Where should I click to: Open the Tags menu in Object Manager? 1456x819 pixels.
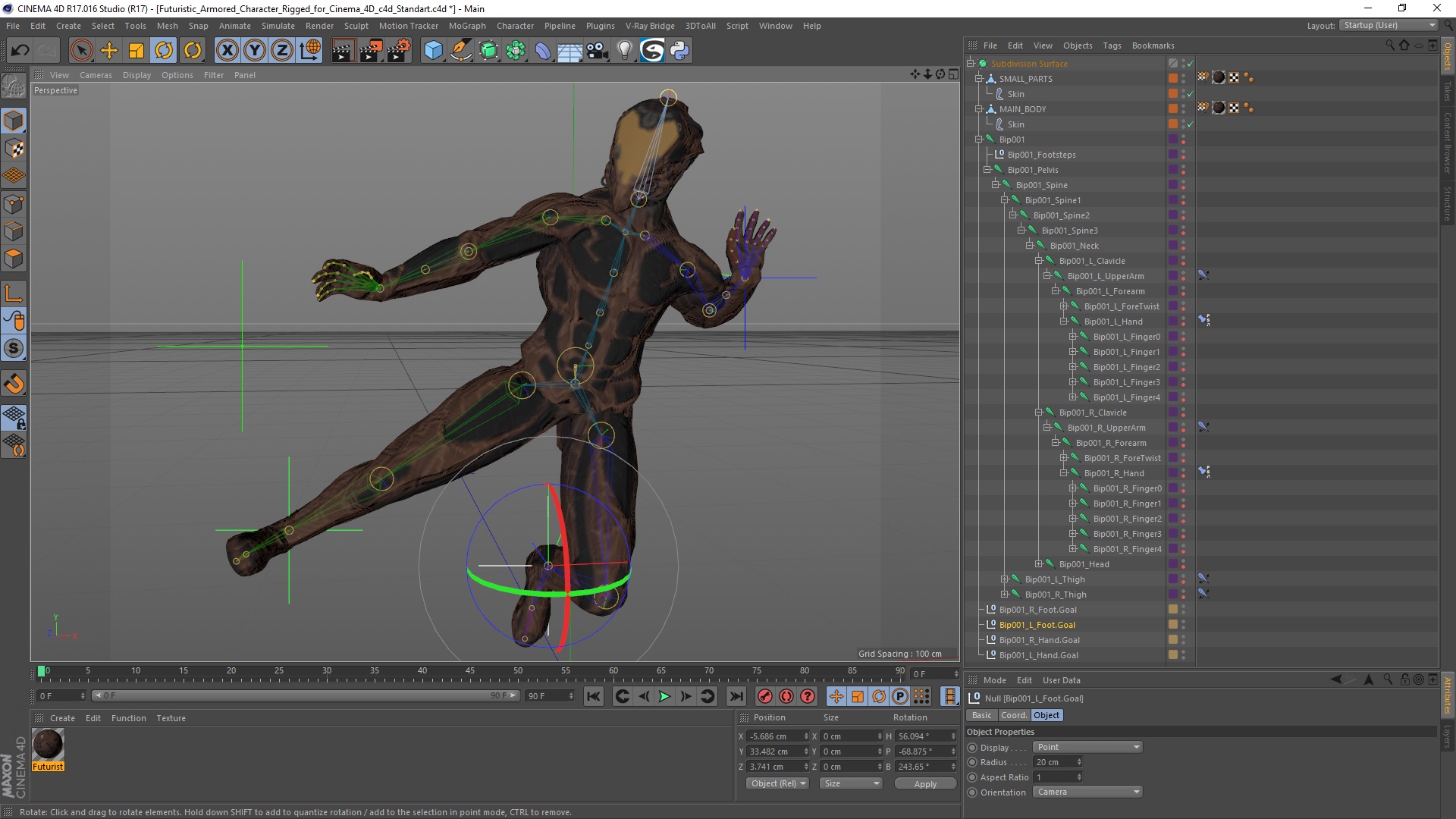click(1112, 45)
